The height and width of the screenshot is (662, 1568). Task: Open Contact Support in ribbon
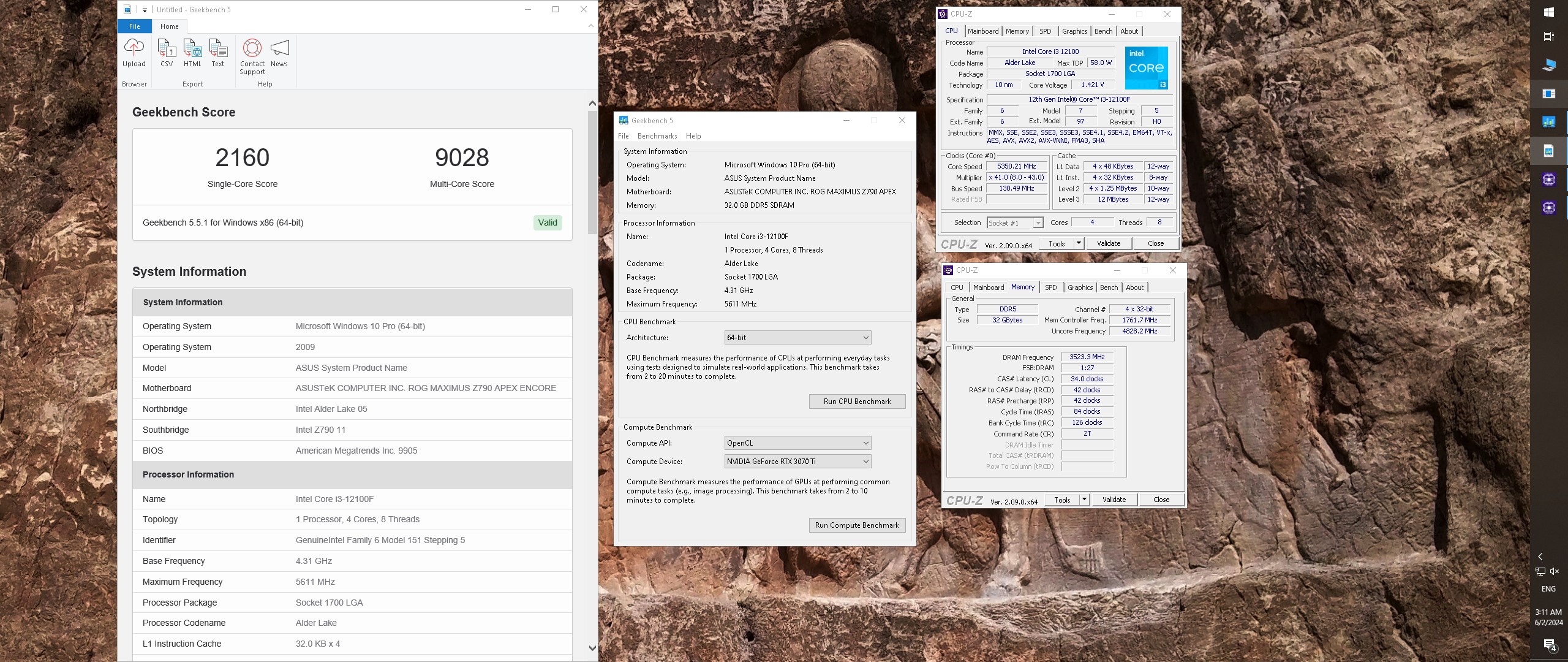click(x=252, y=56)
